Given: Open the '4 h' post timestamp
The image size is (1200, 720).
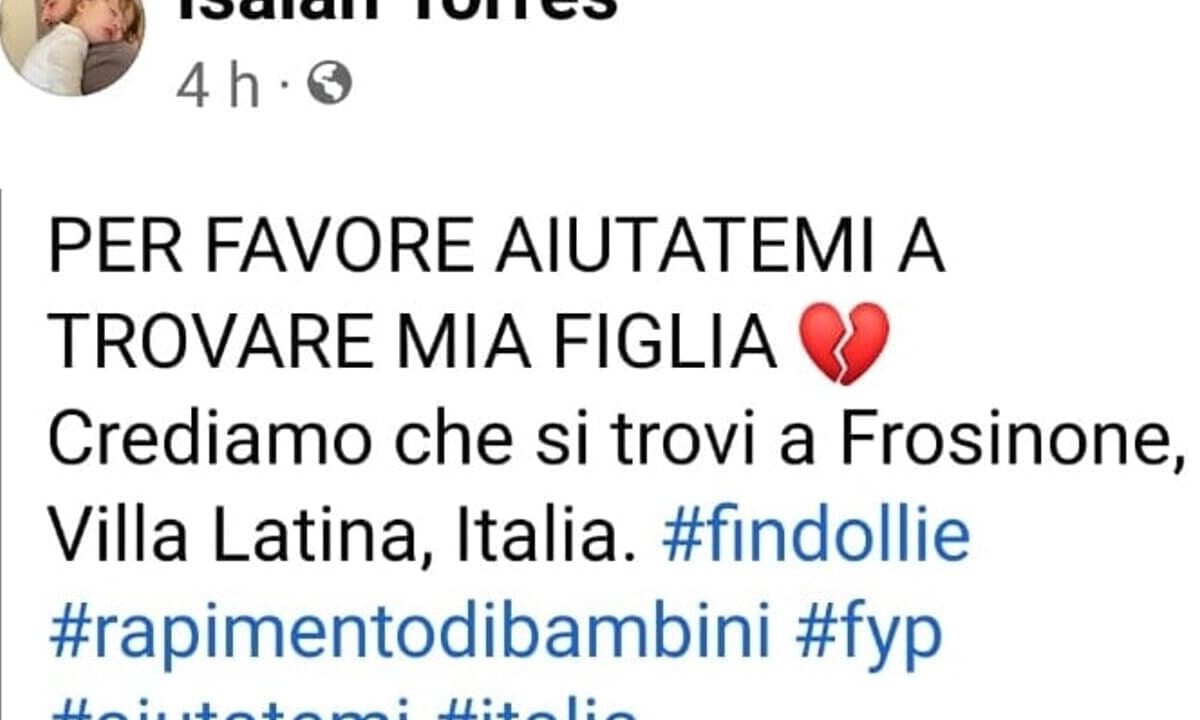Looking at the screenshot, I should (218, 86).
